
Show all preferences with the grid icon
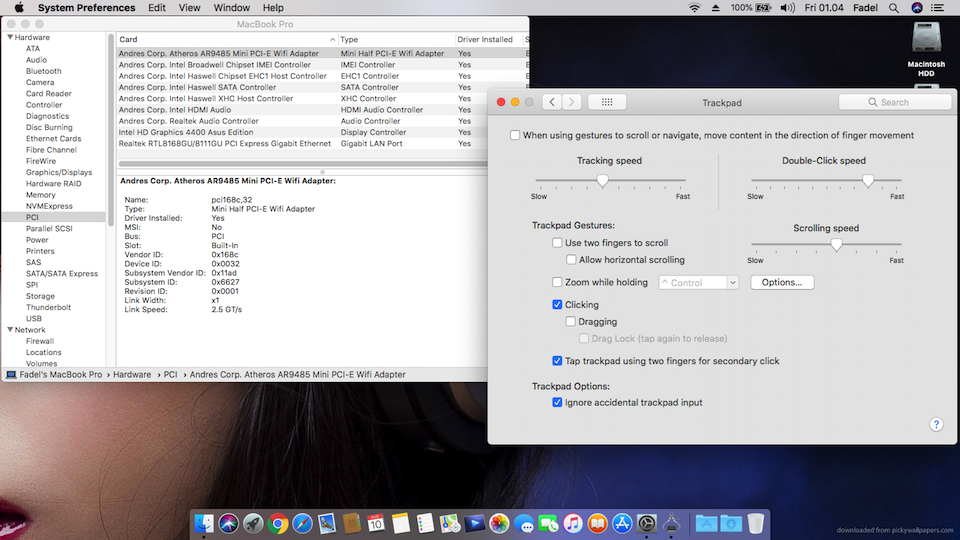(607, 102)
